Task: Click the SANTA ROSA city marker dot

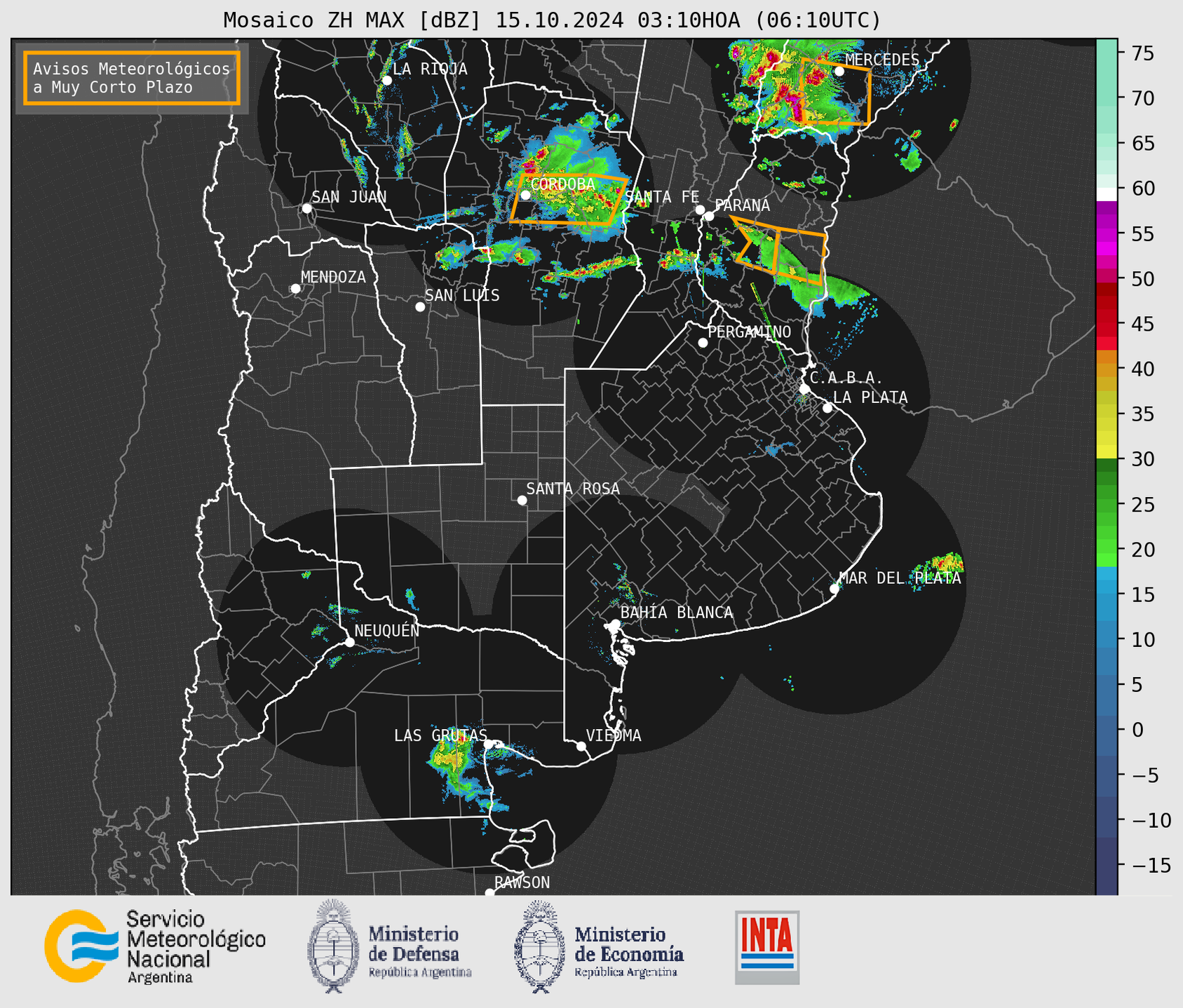Action: click(x=522, y=500)
